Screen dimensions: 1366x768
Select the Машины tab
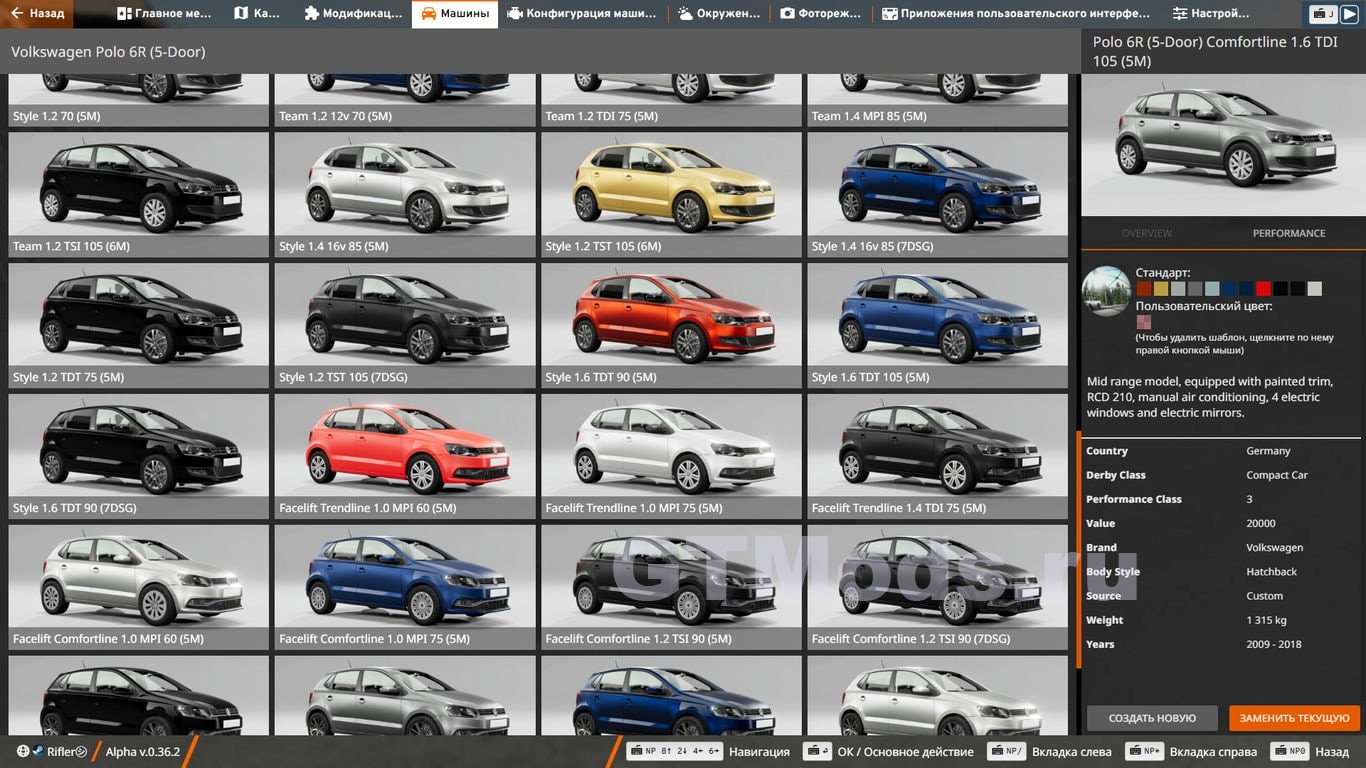455,14
